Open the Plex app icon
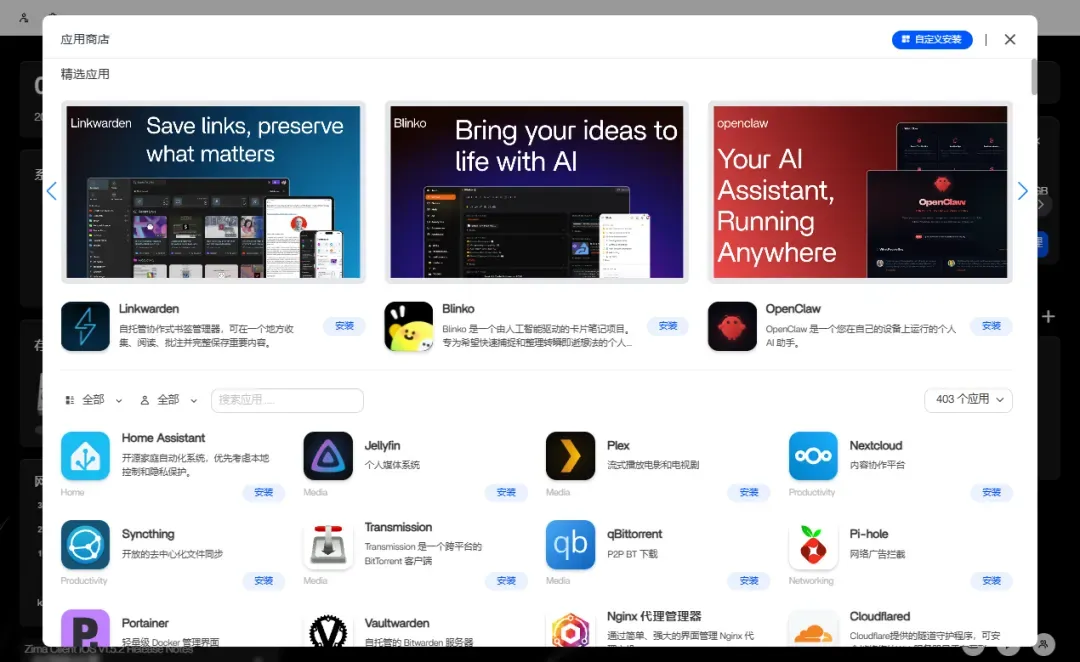 point(570,456)
